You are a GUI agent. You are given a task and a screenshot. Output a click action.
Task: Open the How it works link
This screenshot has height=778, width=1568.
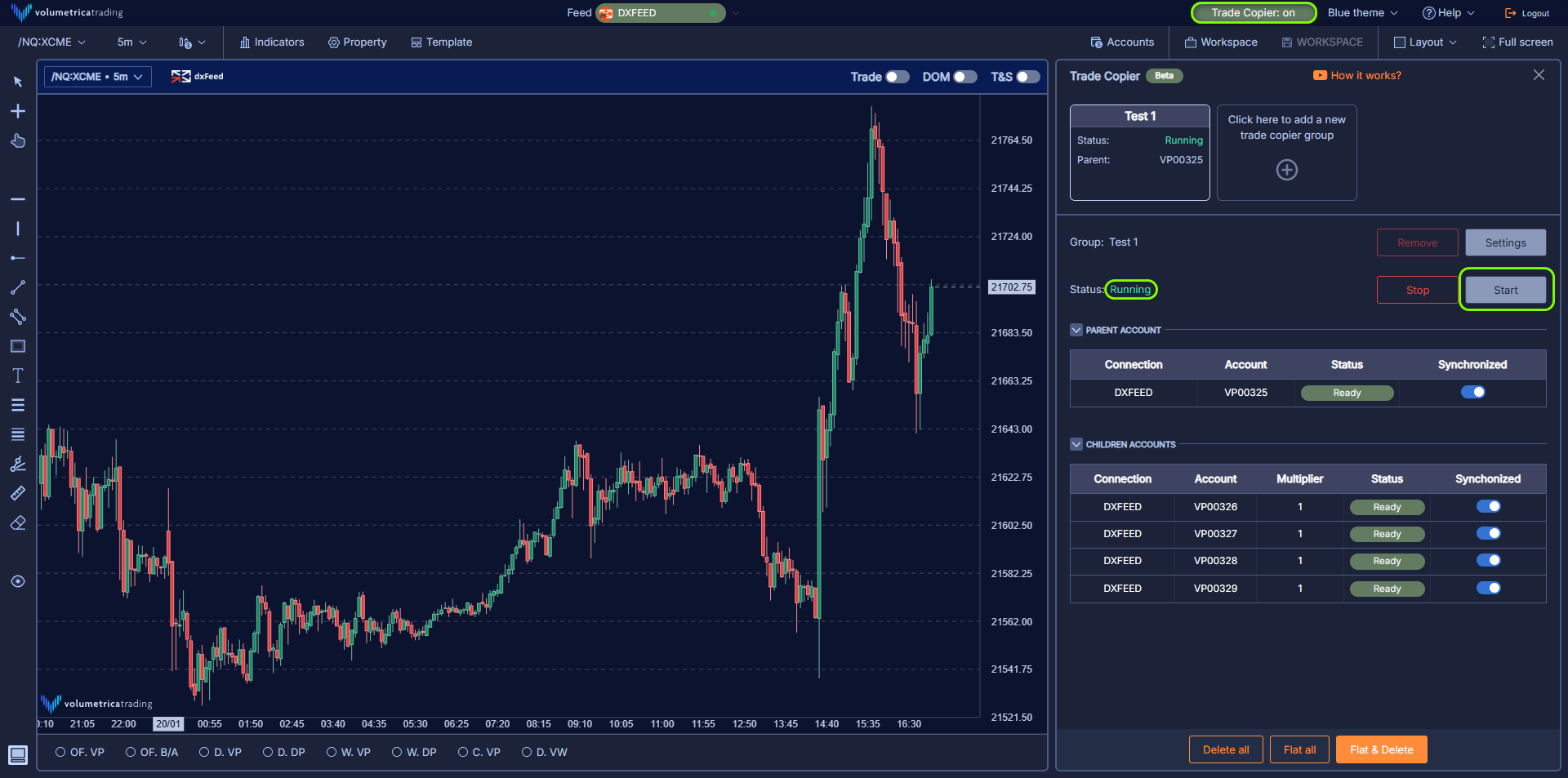pos(1357,75)
